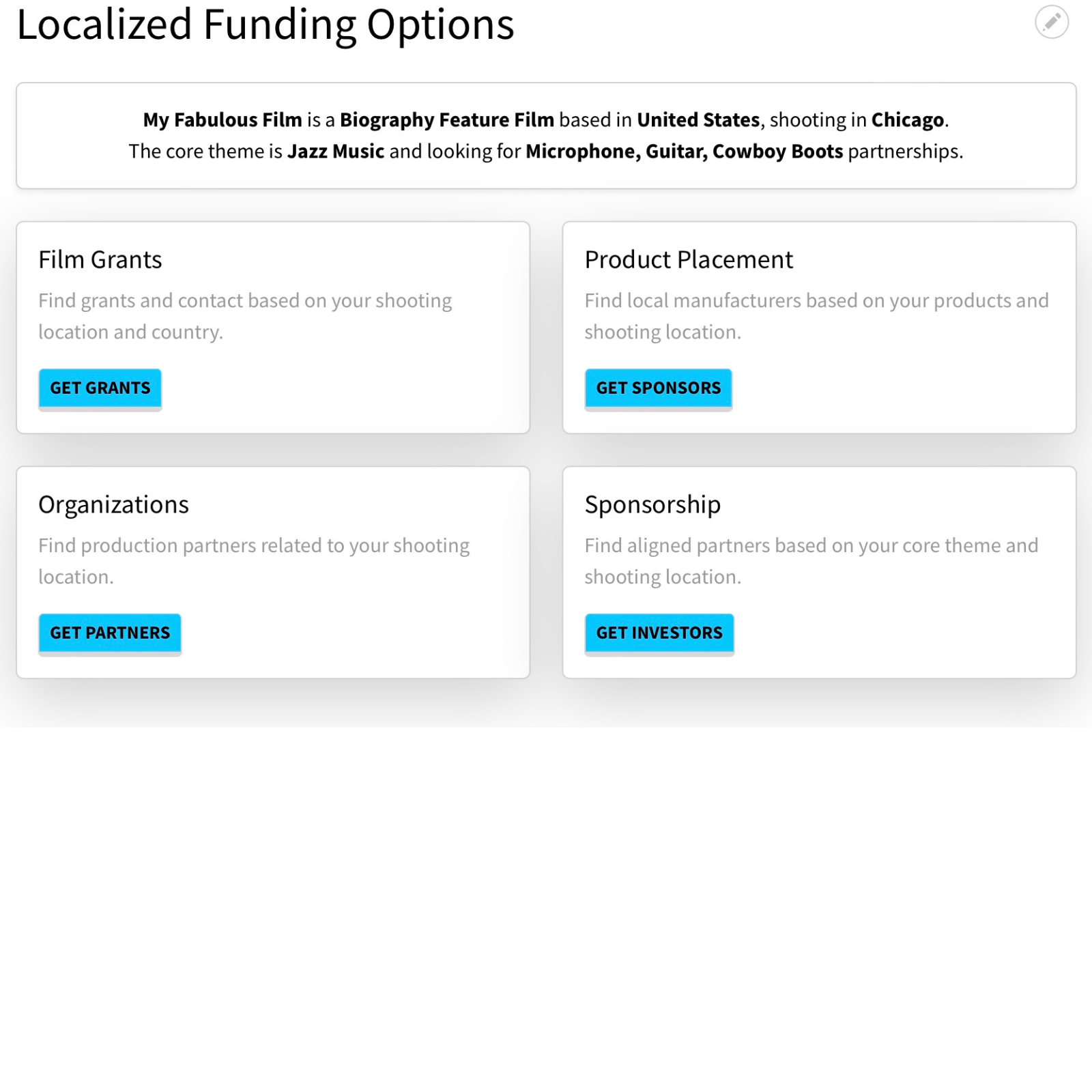Click the edit pencil icon top right
The width and height of the screenshot is (1092, 1092).
[1052, 22]
